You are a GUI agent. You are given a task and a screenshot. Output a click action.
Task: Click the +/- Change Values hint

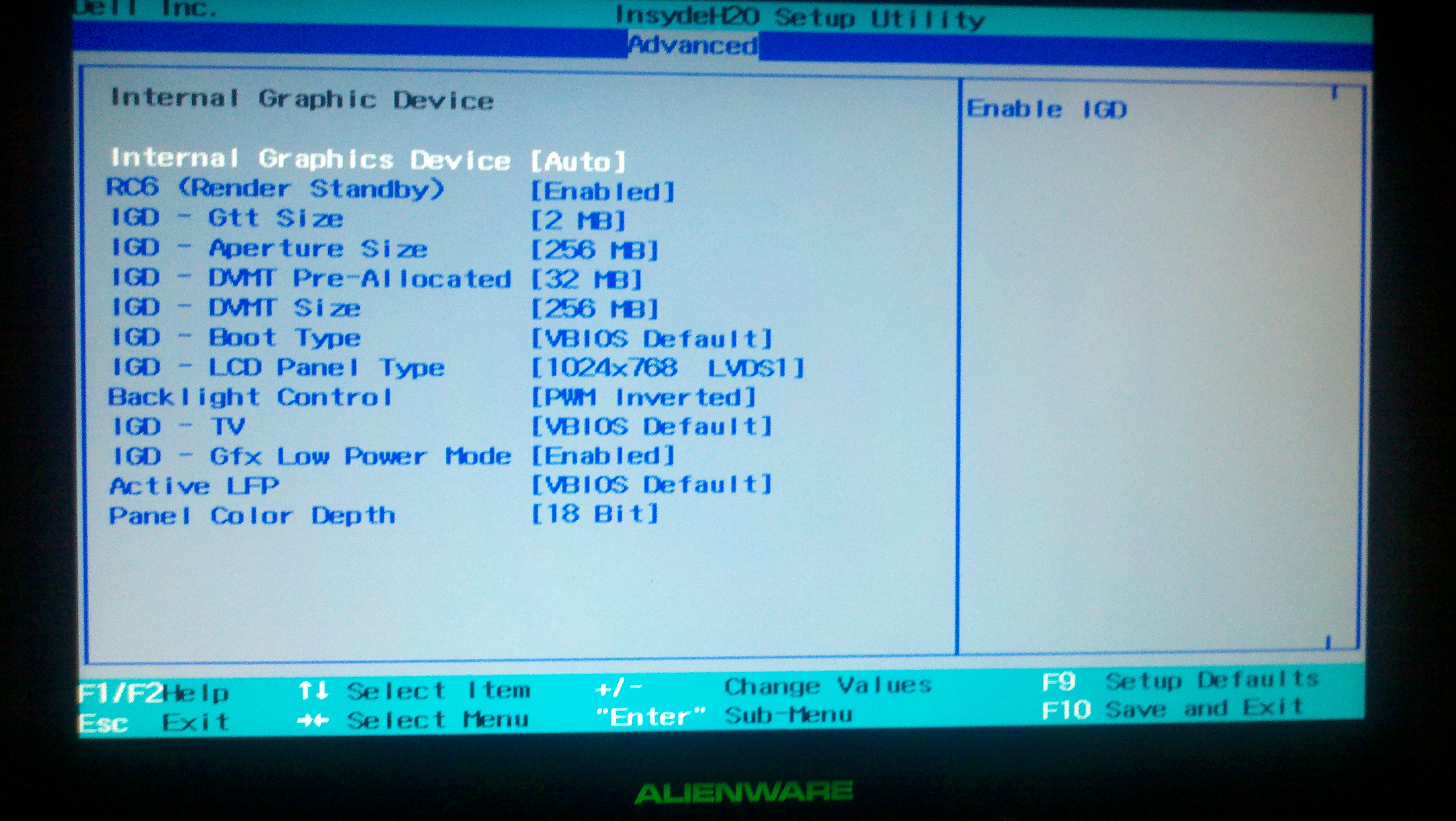pos(763,687)
